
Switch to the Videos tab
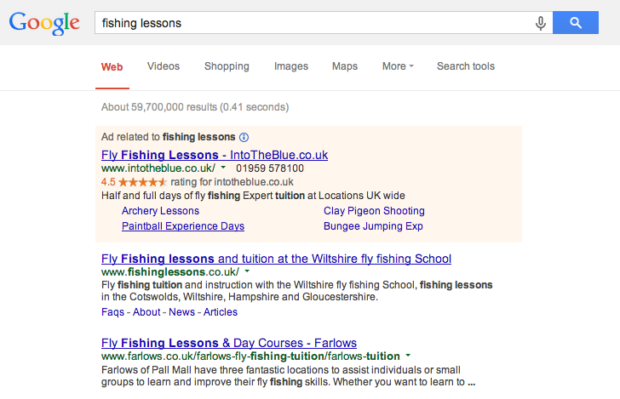(163, 66)
